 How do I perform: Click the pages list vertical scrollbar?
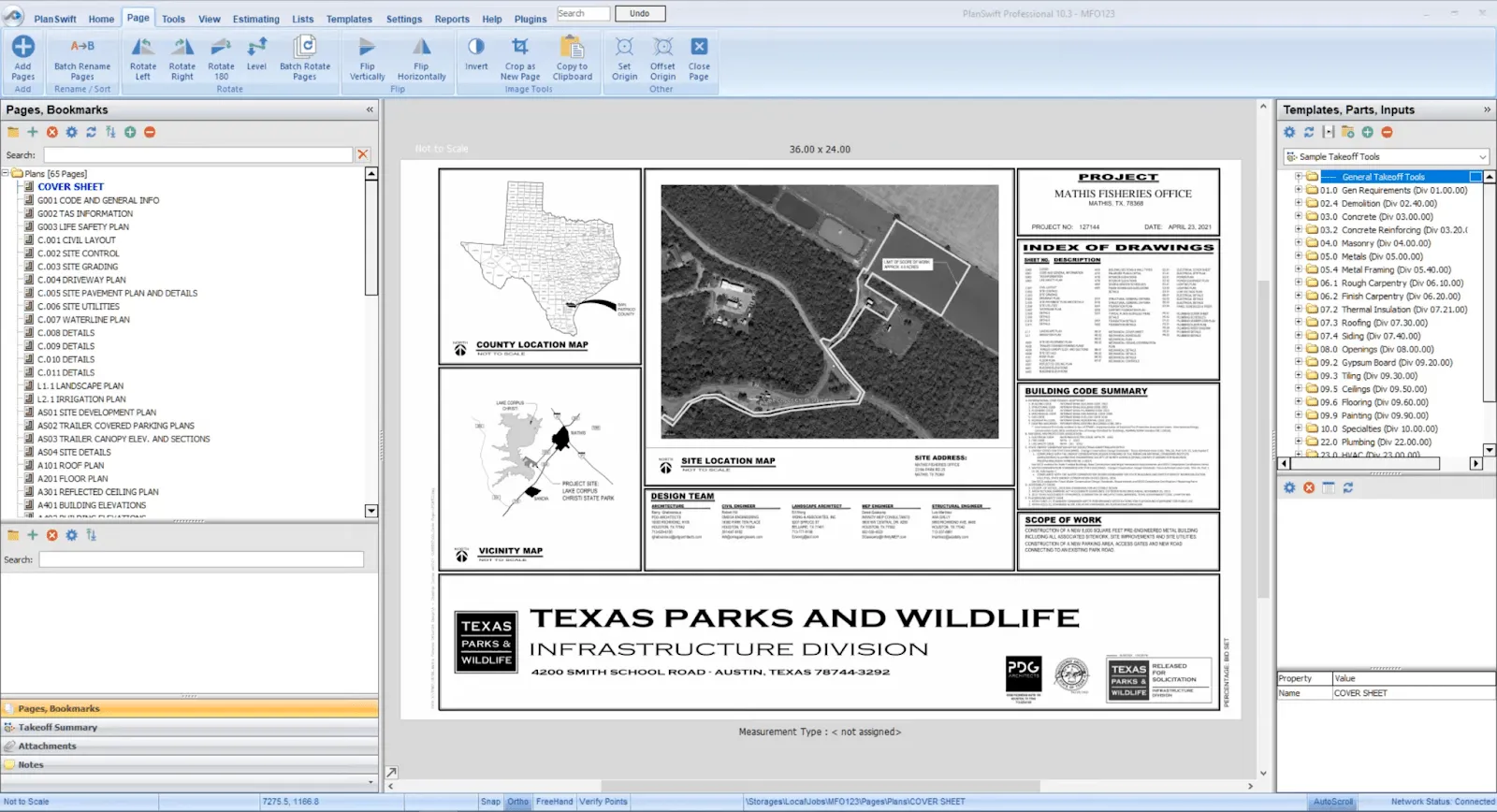[x=371, y=342]
